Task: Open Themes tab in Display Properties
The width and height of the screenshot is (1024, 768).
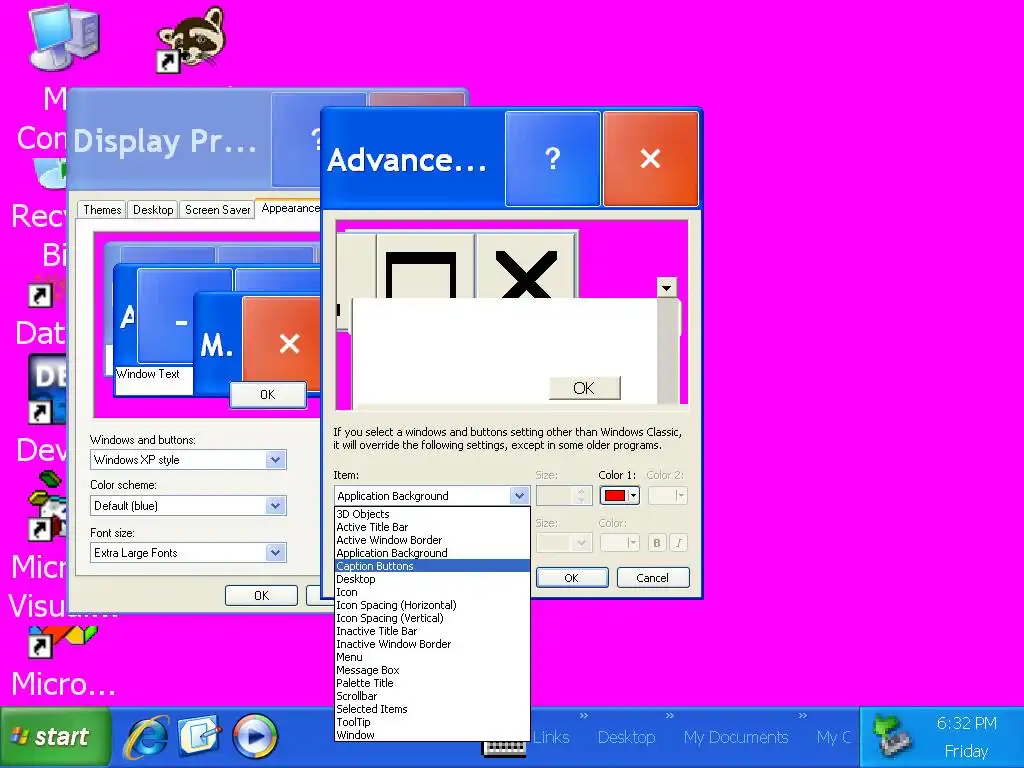Action: click(103, 210)
